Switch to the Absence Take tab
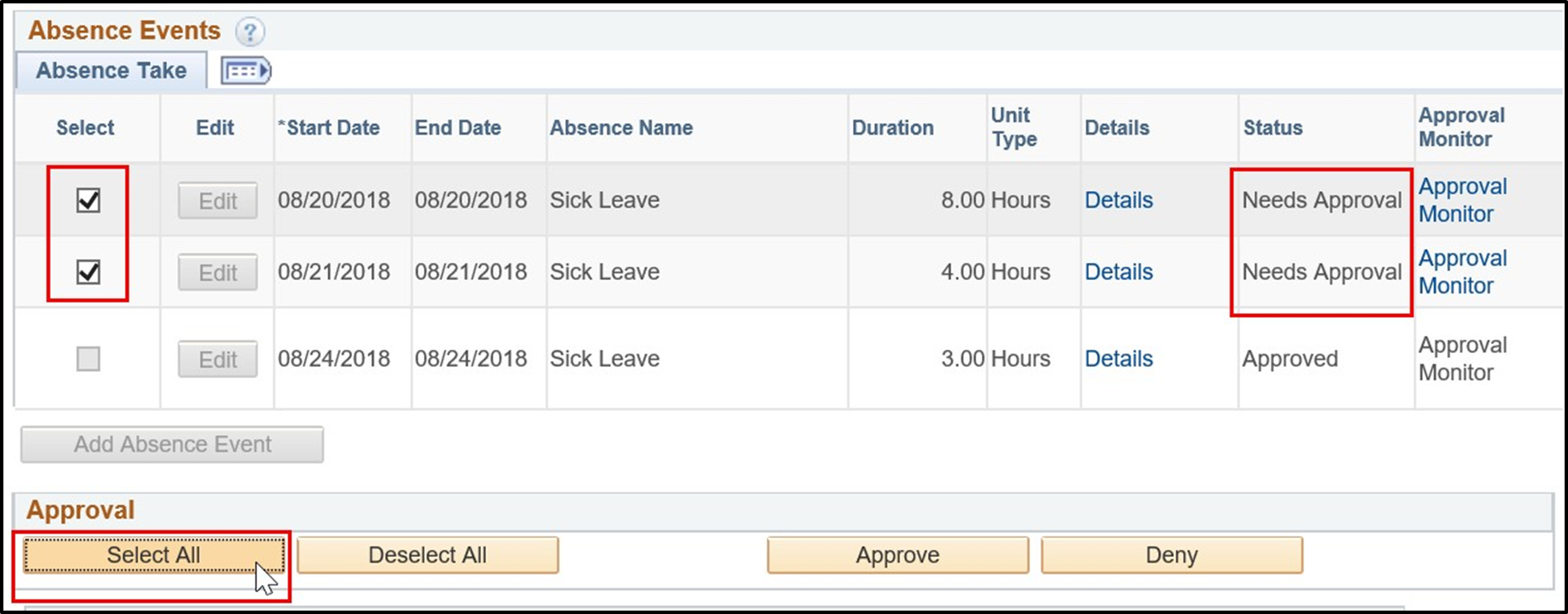Viewport: 1568px width, 614px height. pyautogui.click(x=110, y=70)
